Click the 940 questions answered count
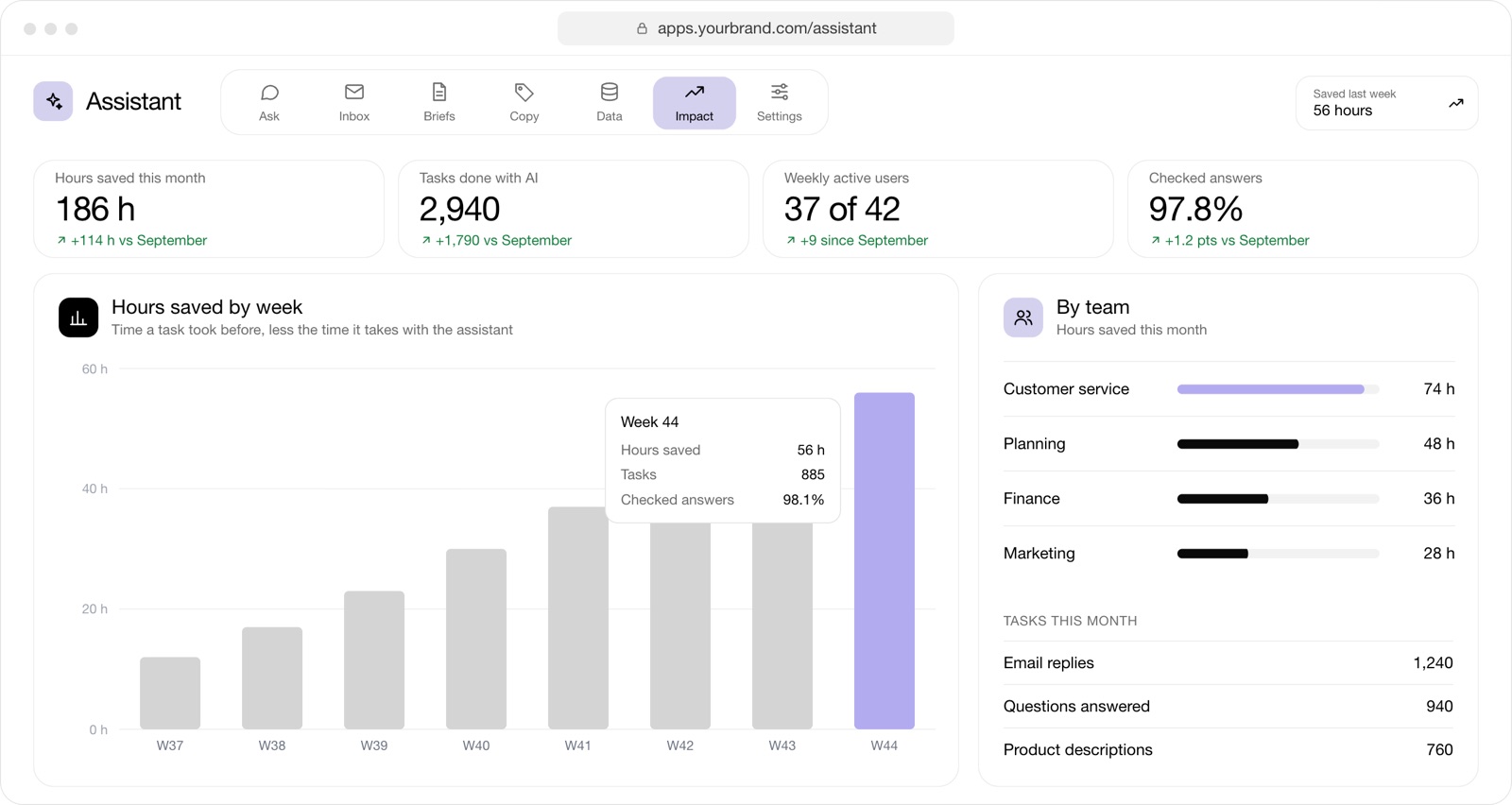The height and width of the screenshot is (805, 1512). 1439,707
